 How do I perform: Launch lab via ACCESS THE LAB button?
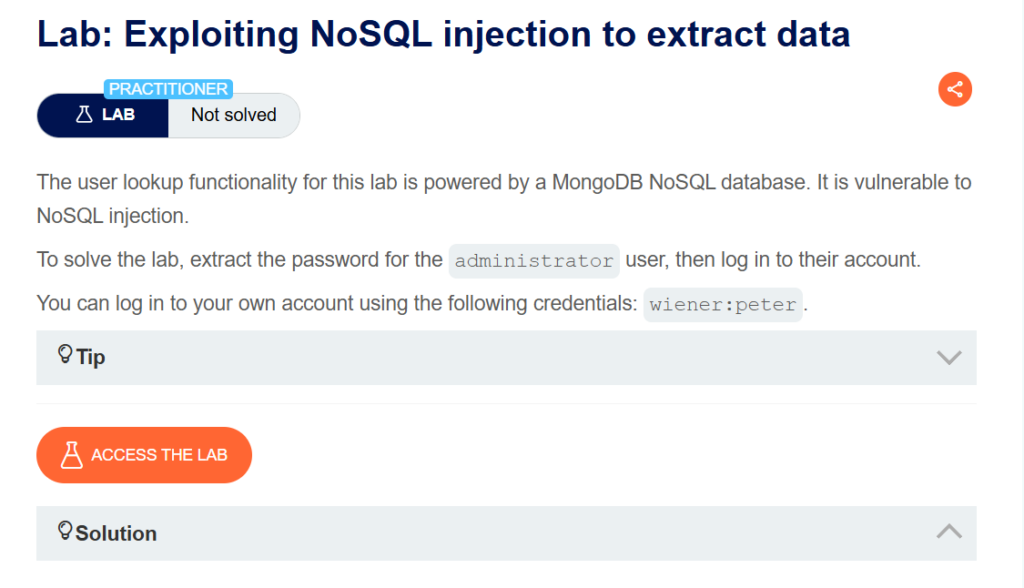pos(144,455)
